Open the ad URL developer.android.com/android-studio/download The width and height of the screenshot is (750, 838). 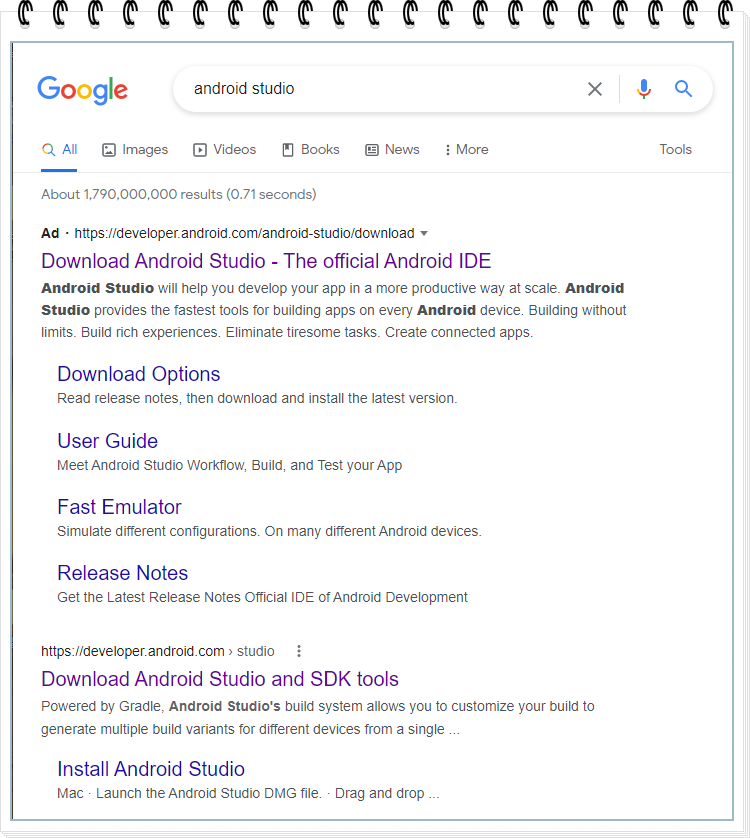point(244,234)
